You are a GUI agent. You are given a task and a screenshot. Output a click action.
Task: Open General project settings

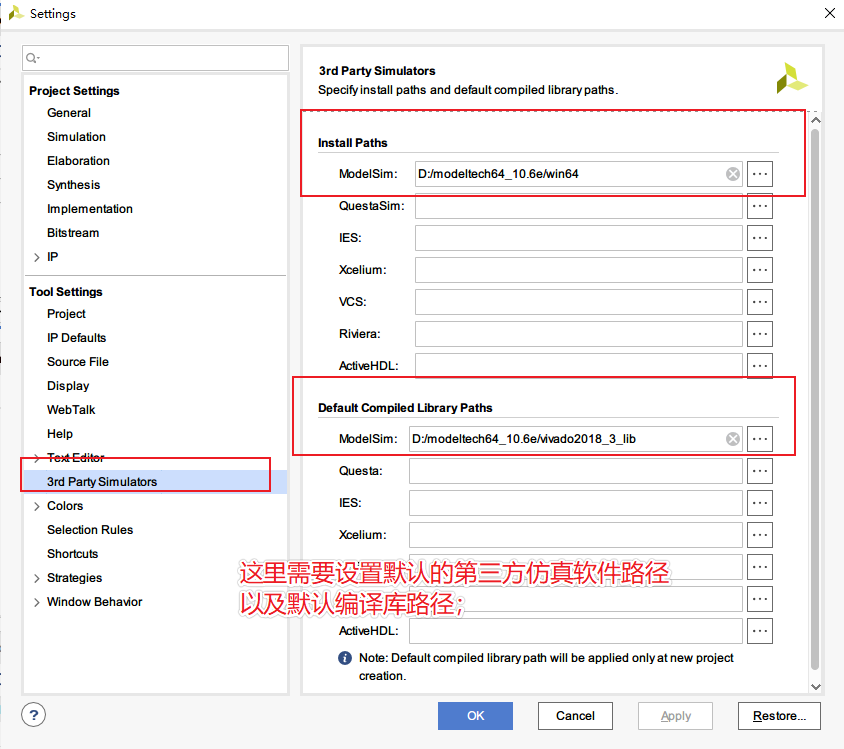click(69, 113)
